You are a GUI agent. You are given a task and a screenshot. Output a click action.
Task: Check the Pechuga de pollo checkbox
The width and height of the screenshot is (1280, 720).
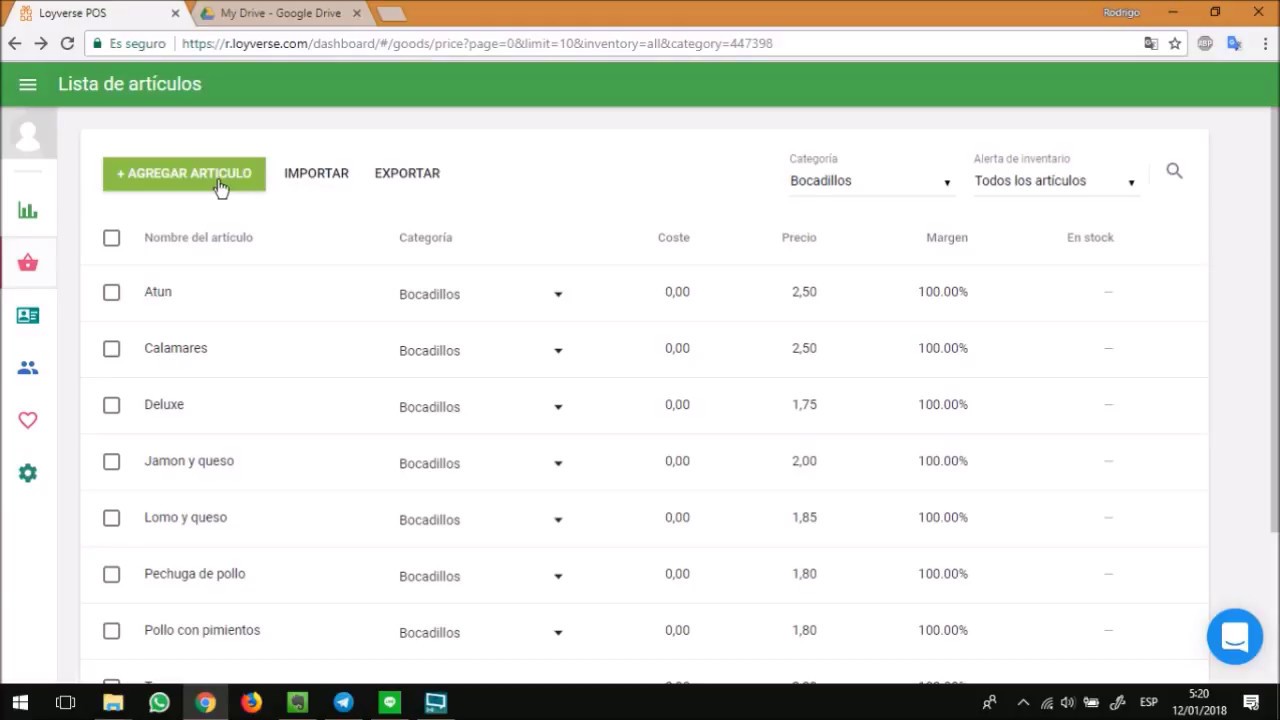(111, 574)
